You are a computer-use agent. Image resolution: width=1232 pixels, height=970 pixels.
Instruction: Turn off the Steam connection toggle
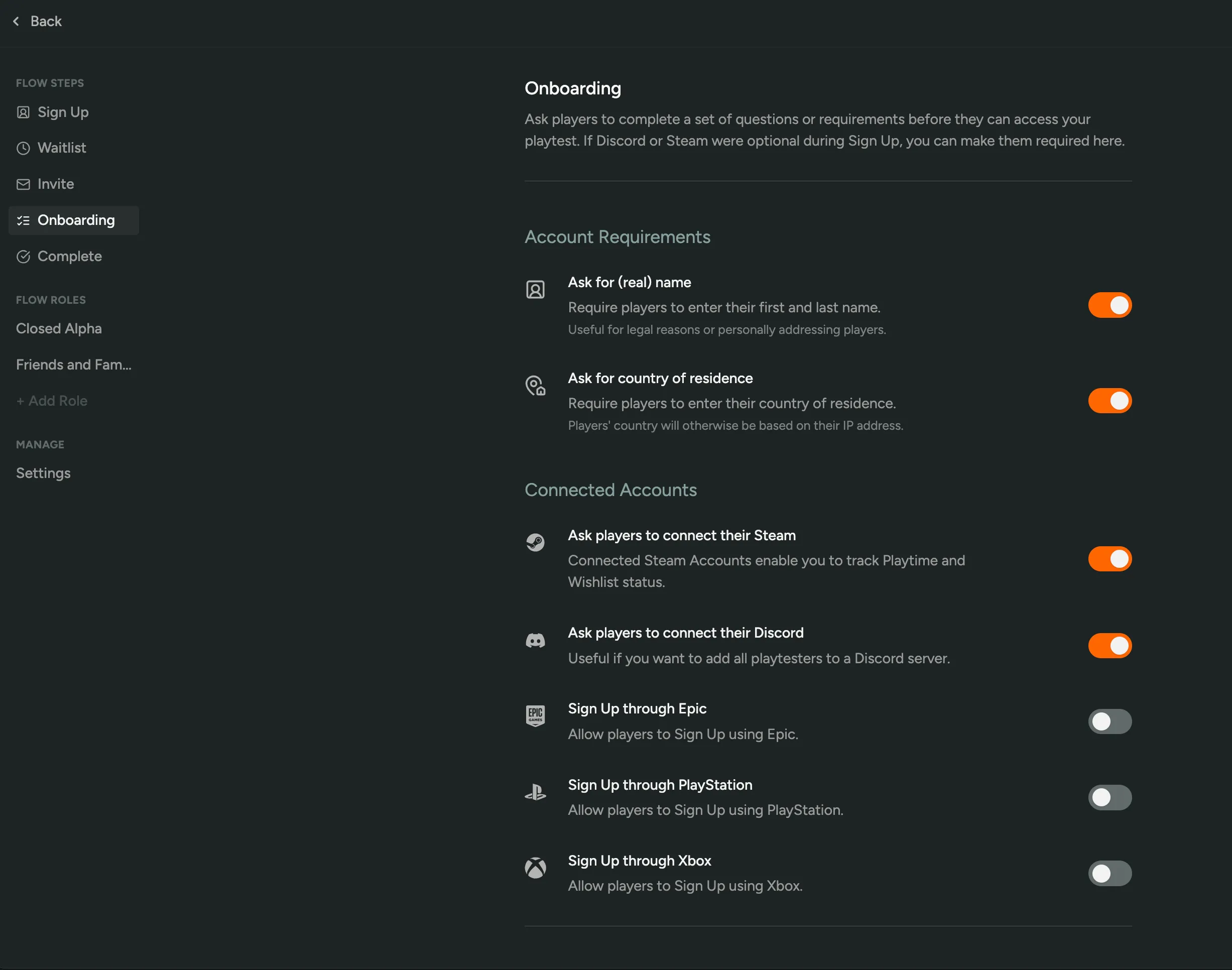1110,559
